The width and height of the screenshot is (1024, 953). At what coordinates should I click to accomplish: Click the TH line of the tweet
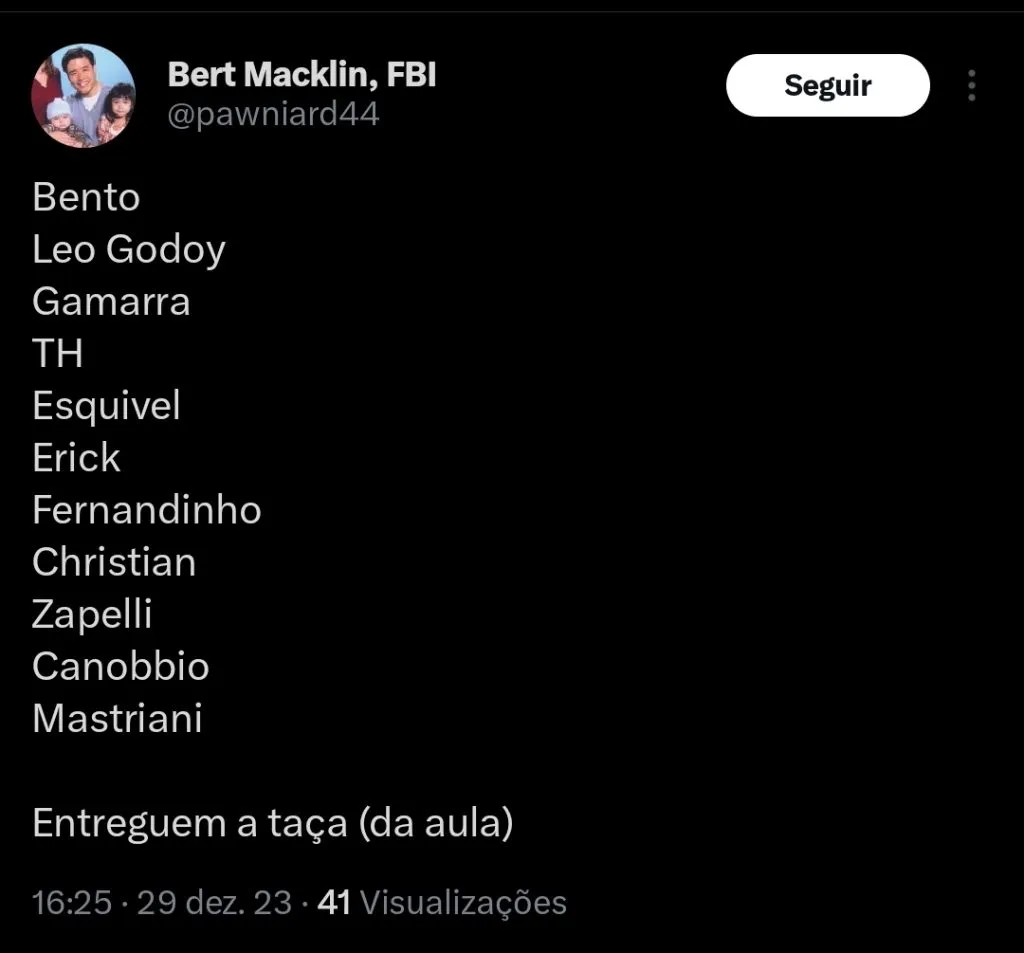[57, 353]
